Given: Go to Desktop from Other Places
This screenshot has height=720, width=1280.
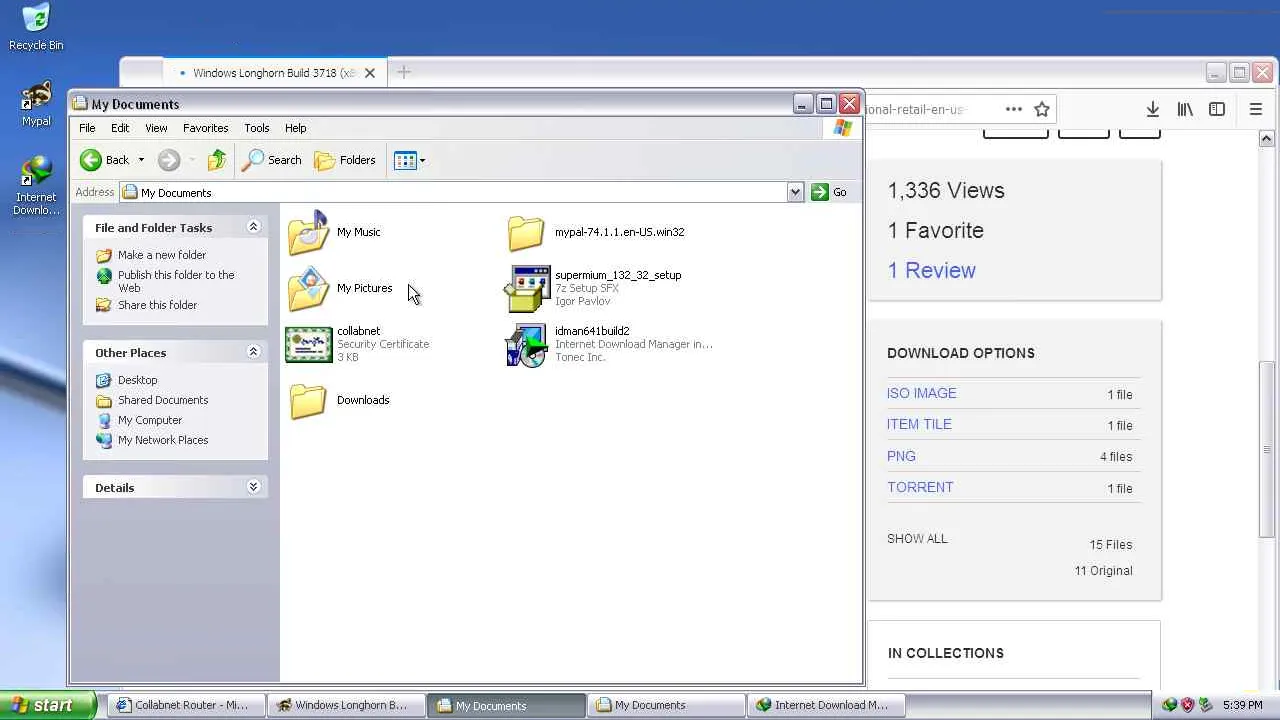Looking at the screenshot, I should tap(127, 380).
